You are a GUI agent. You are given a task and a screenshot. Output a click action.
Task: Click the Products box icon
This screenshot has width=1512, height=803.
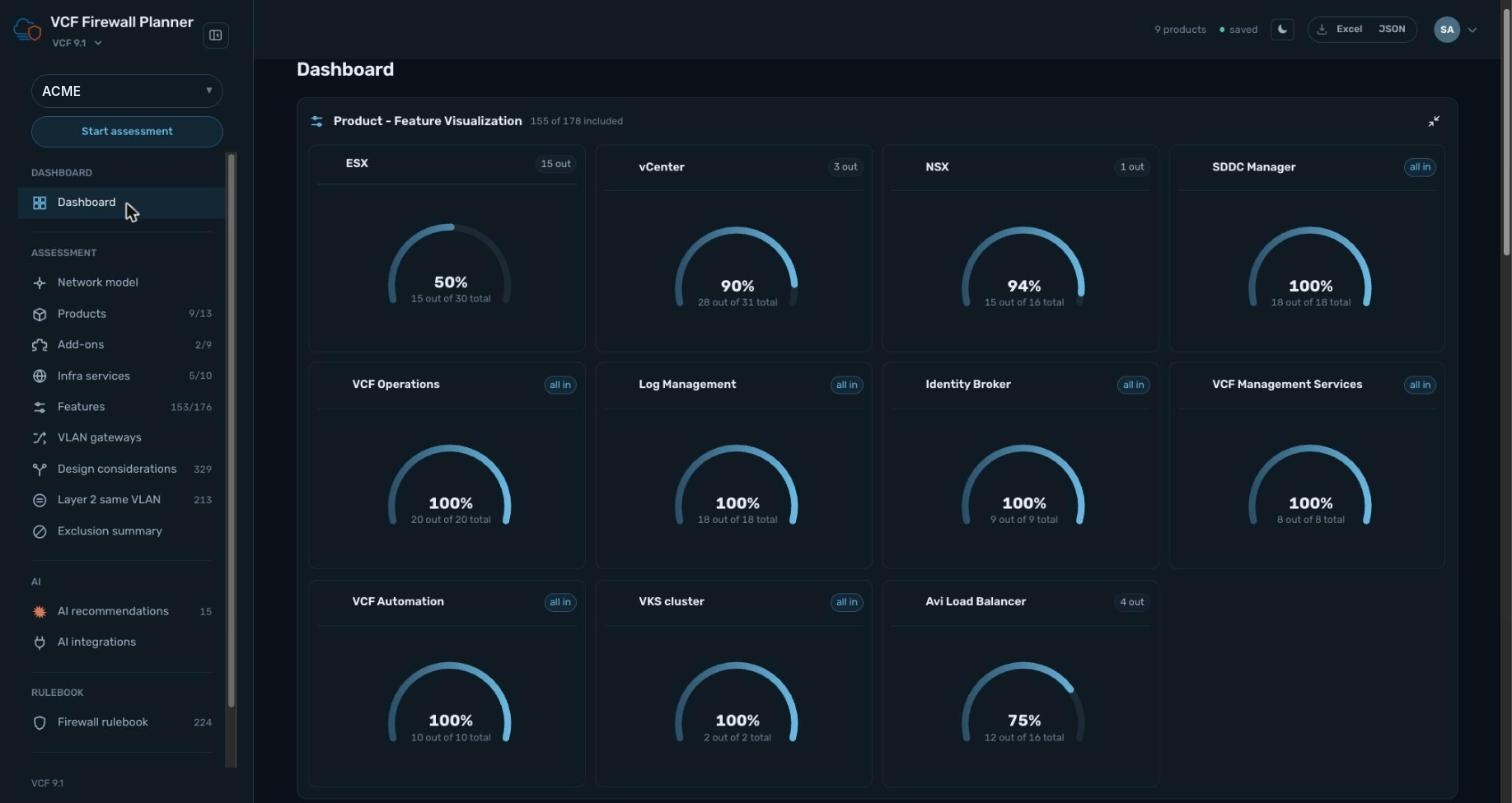click(39, 314)
